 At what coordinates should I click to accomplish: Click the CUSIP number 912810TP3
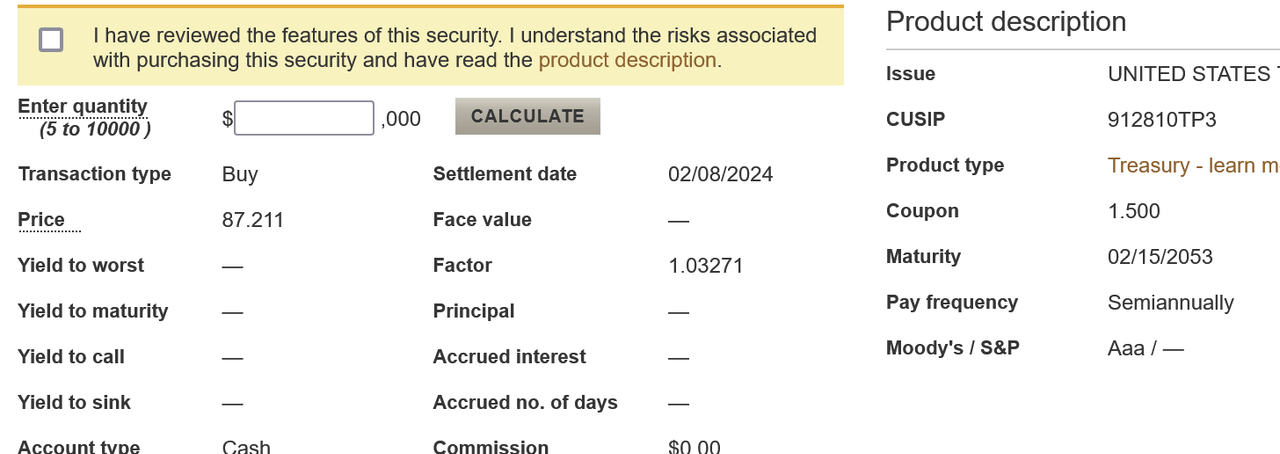click(x=1162, y=119)
